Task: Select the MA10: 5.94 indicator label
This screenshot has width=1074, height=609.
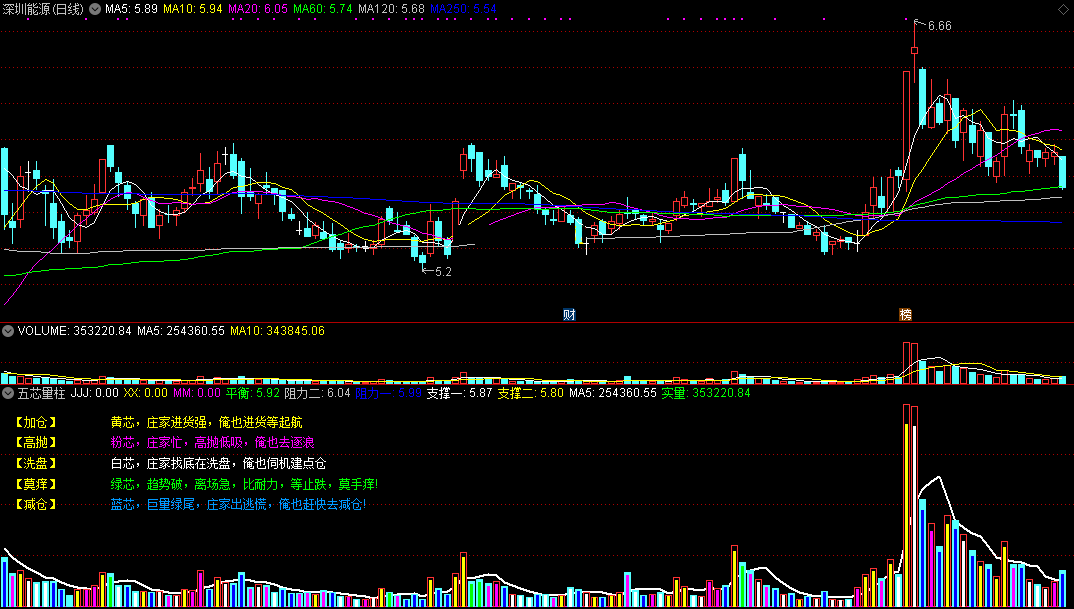Action: [x=192, y=10]
